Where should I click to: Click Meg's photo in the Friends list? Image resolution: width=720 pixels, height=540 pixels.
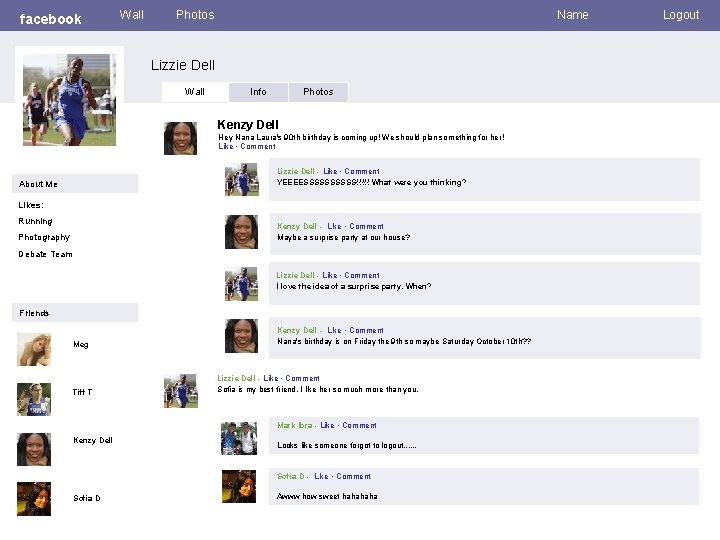pos(34,350)
